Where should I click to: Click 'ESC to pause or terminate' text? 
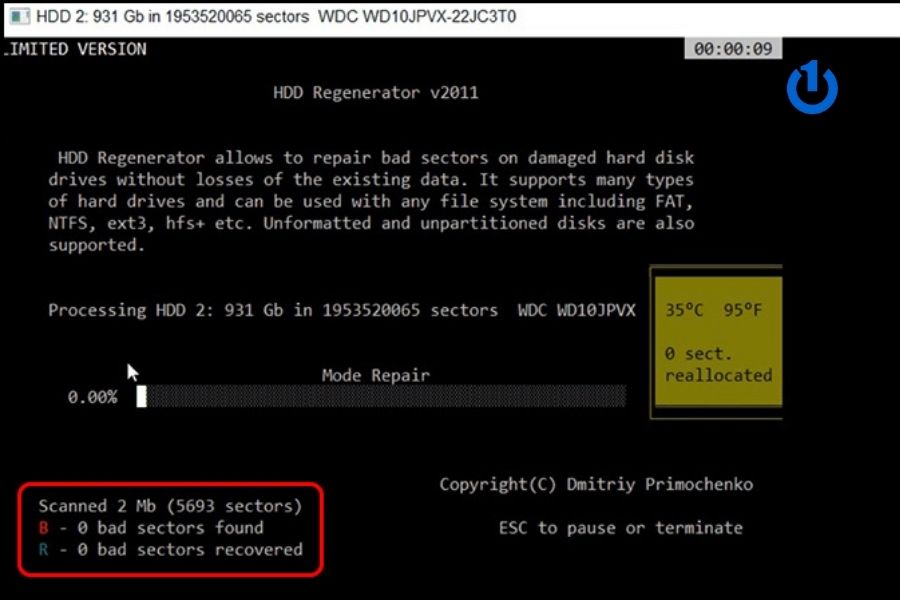point(620,528)
